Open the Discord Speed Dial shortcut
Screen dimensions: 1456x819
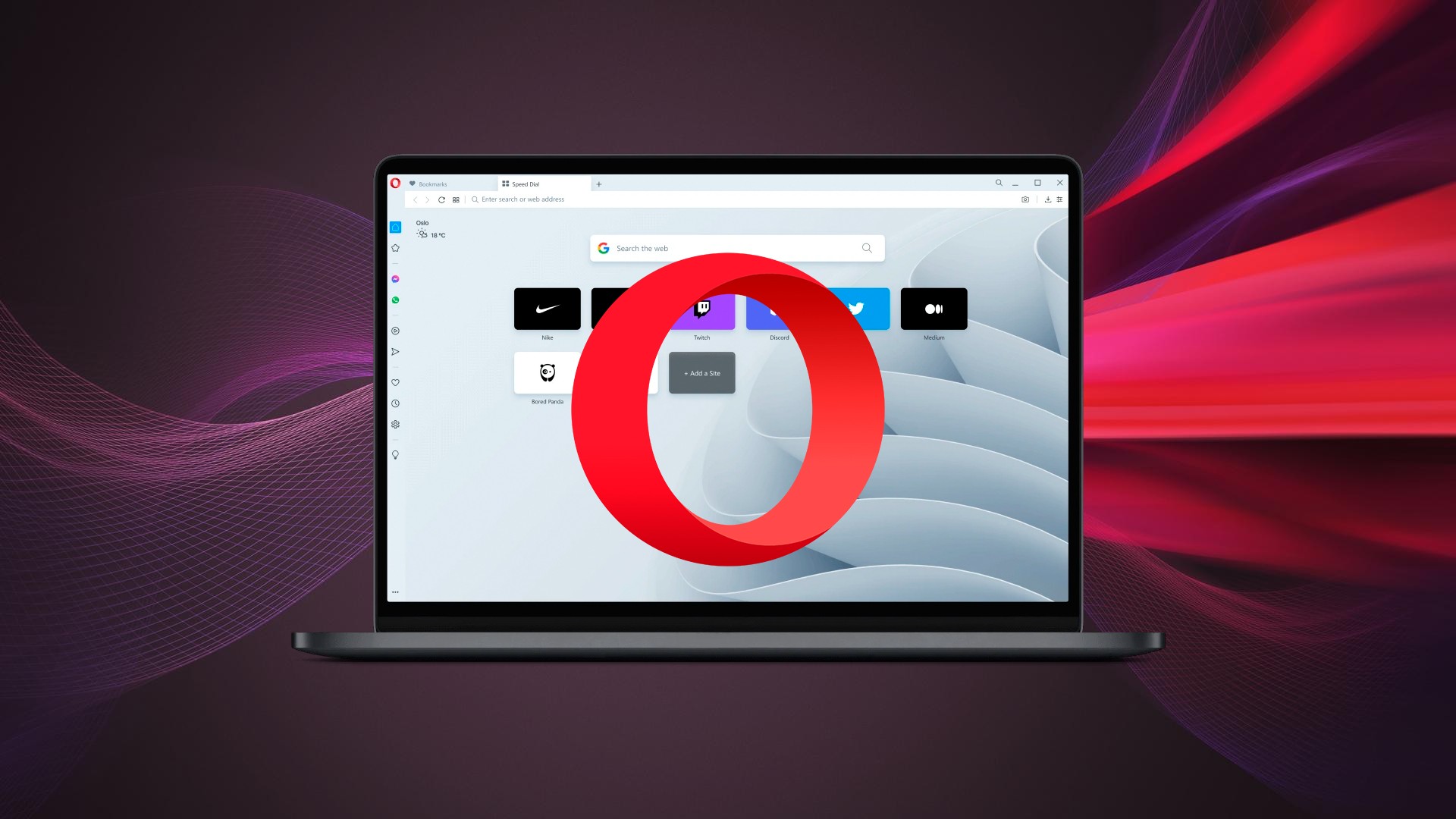(779, 308)
